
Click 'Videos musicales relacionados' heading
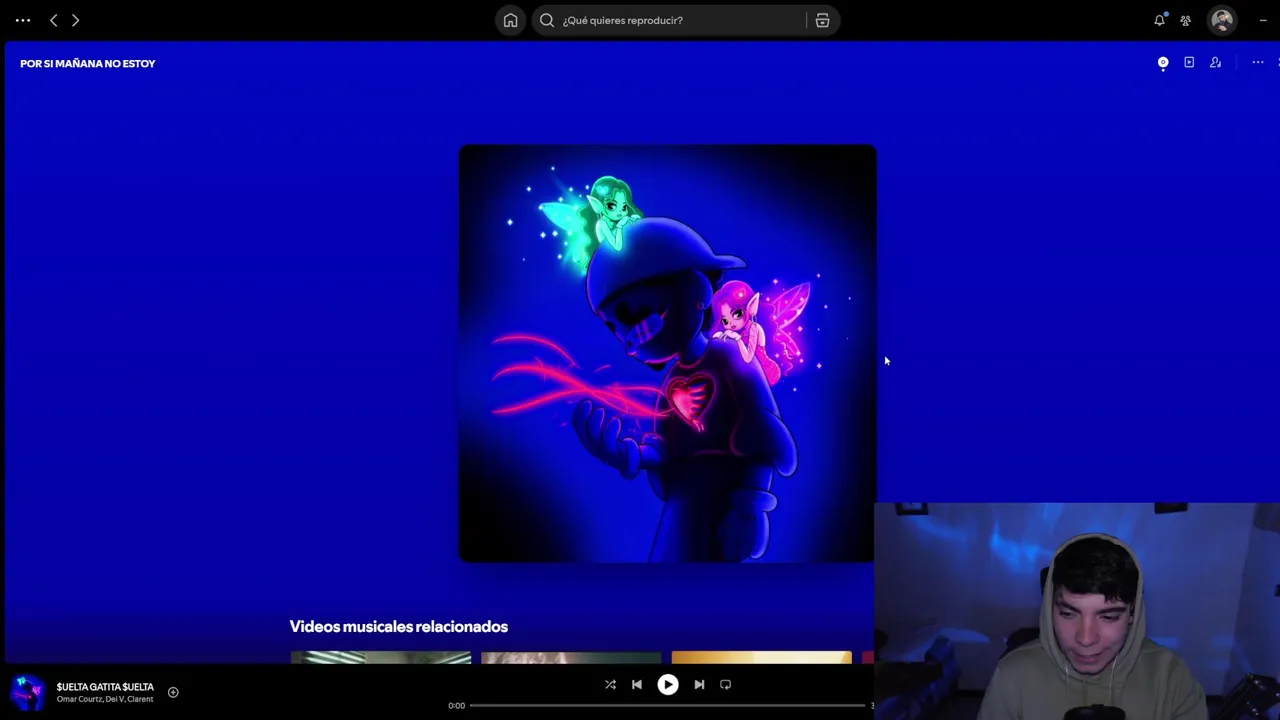pyautogui.click(x=399, y=626)
